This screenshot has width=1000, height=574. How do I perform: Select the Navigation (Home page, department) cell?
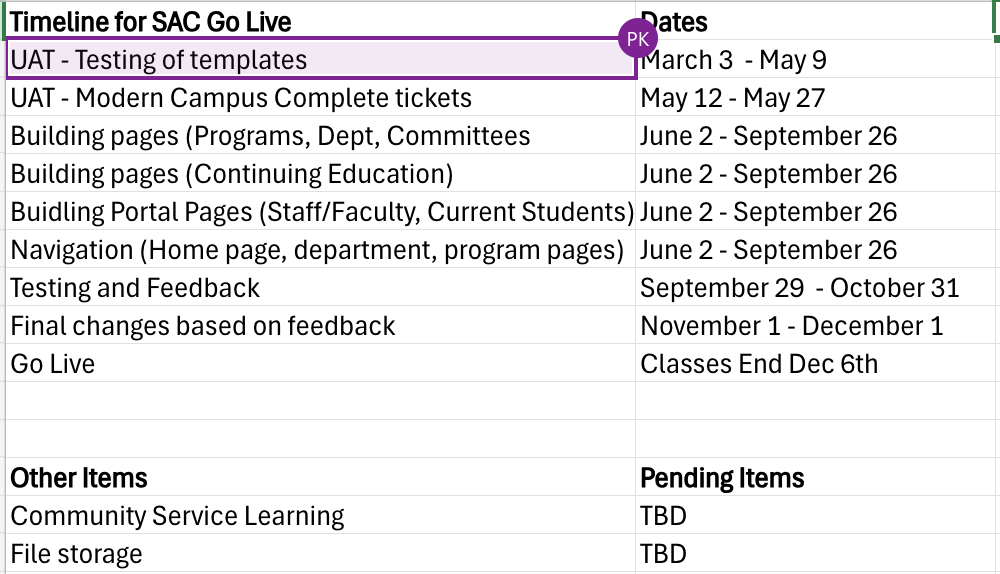(x=316, y=250)
